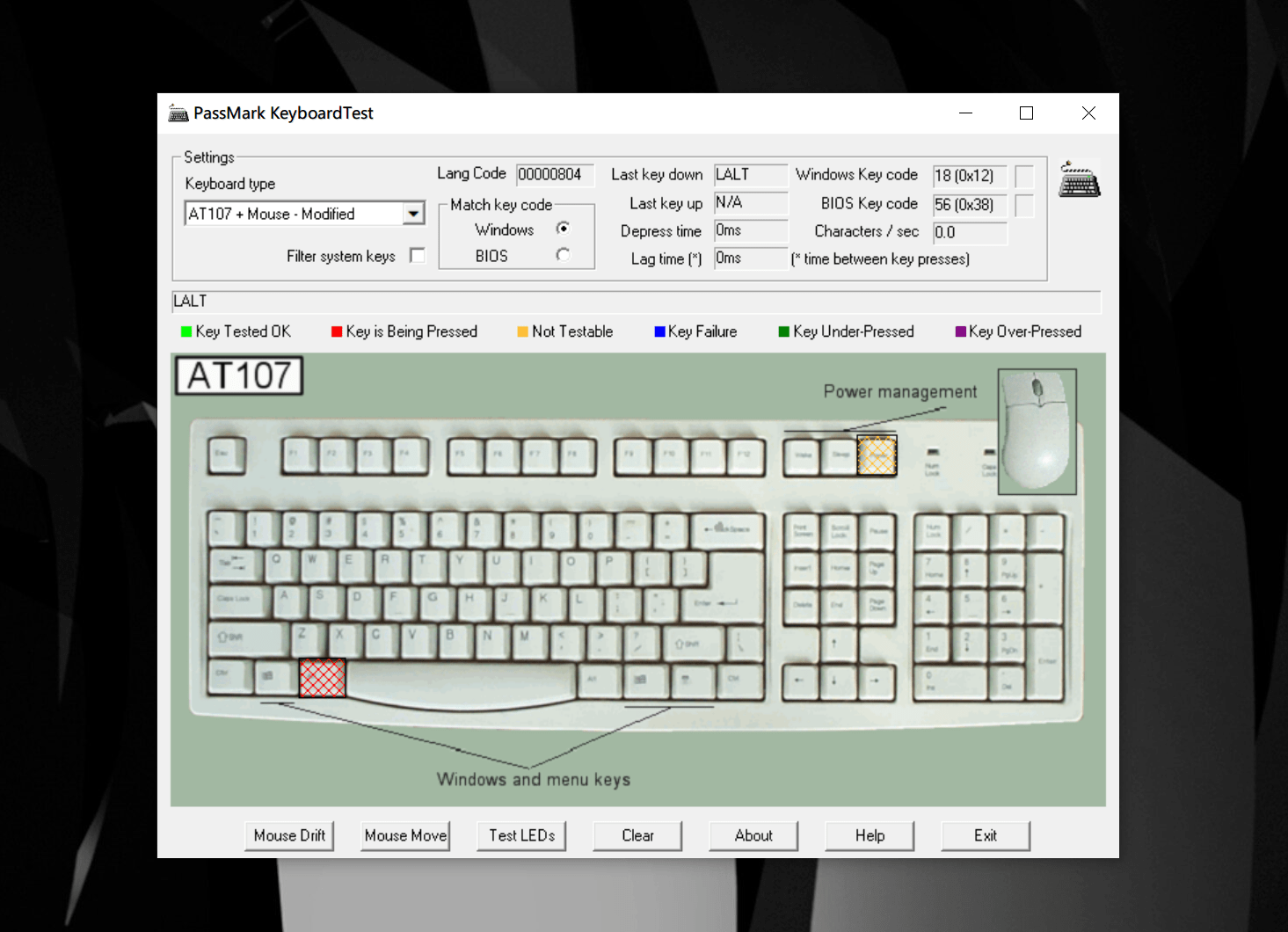Click the AT107 keyboard label
The height and width of the screenshot is (932, 1288).
point(239,375)
